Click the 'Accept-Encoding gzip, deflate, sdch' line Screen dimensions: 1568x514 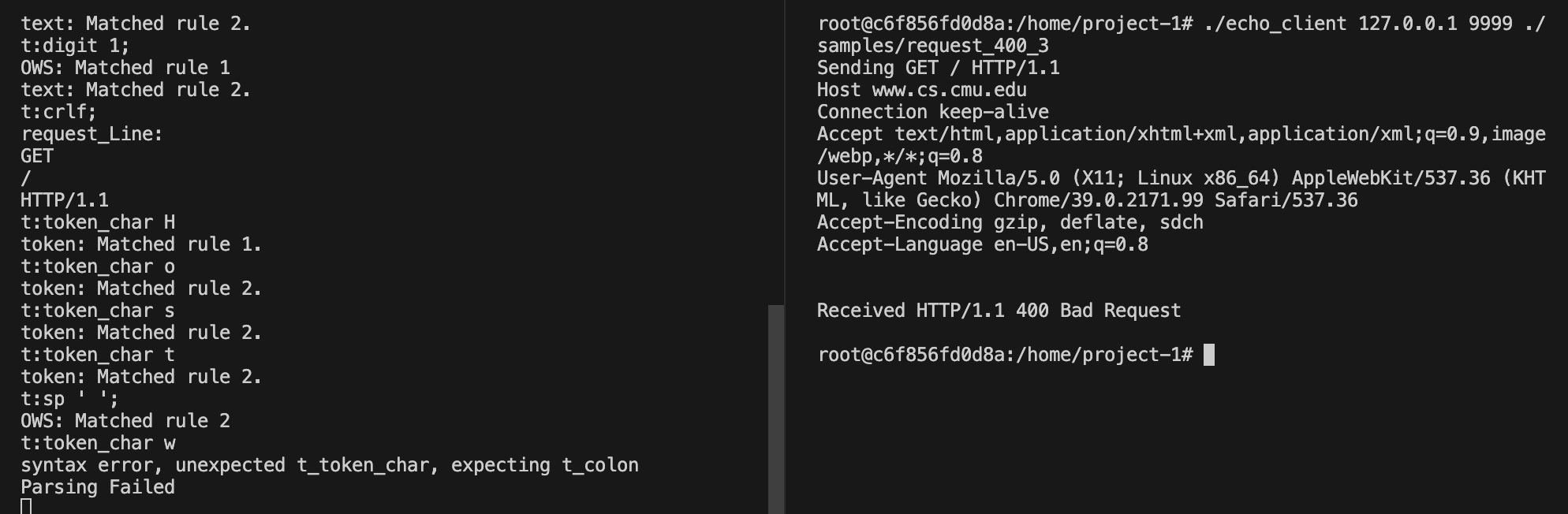(x=1010, y=222)
